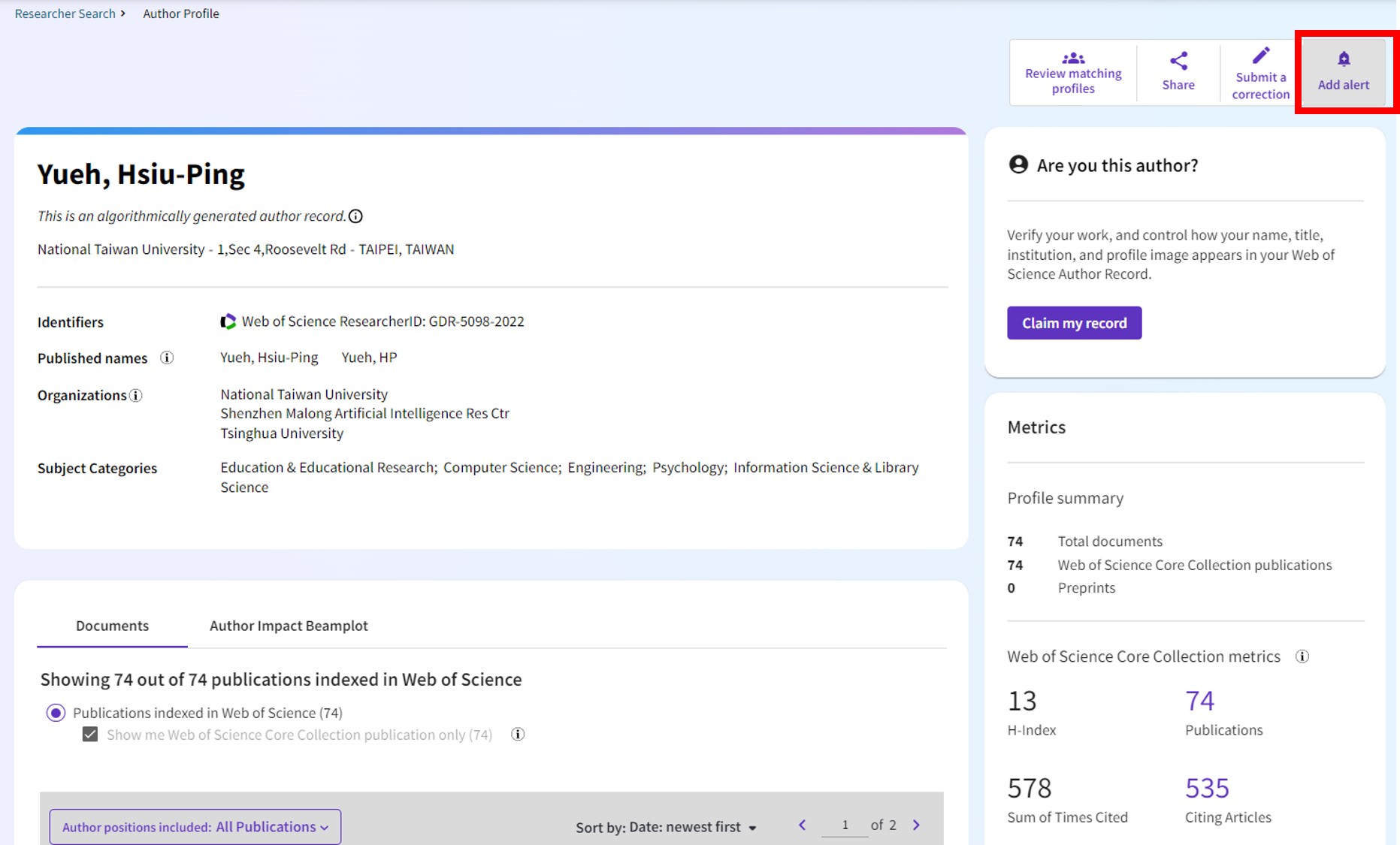
Task: Click the profile icon beside Are you this author
Action: (x=1018, y=164)
